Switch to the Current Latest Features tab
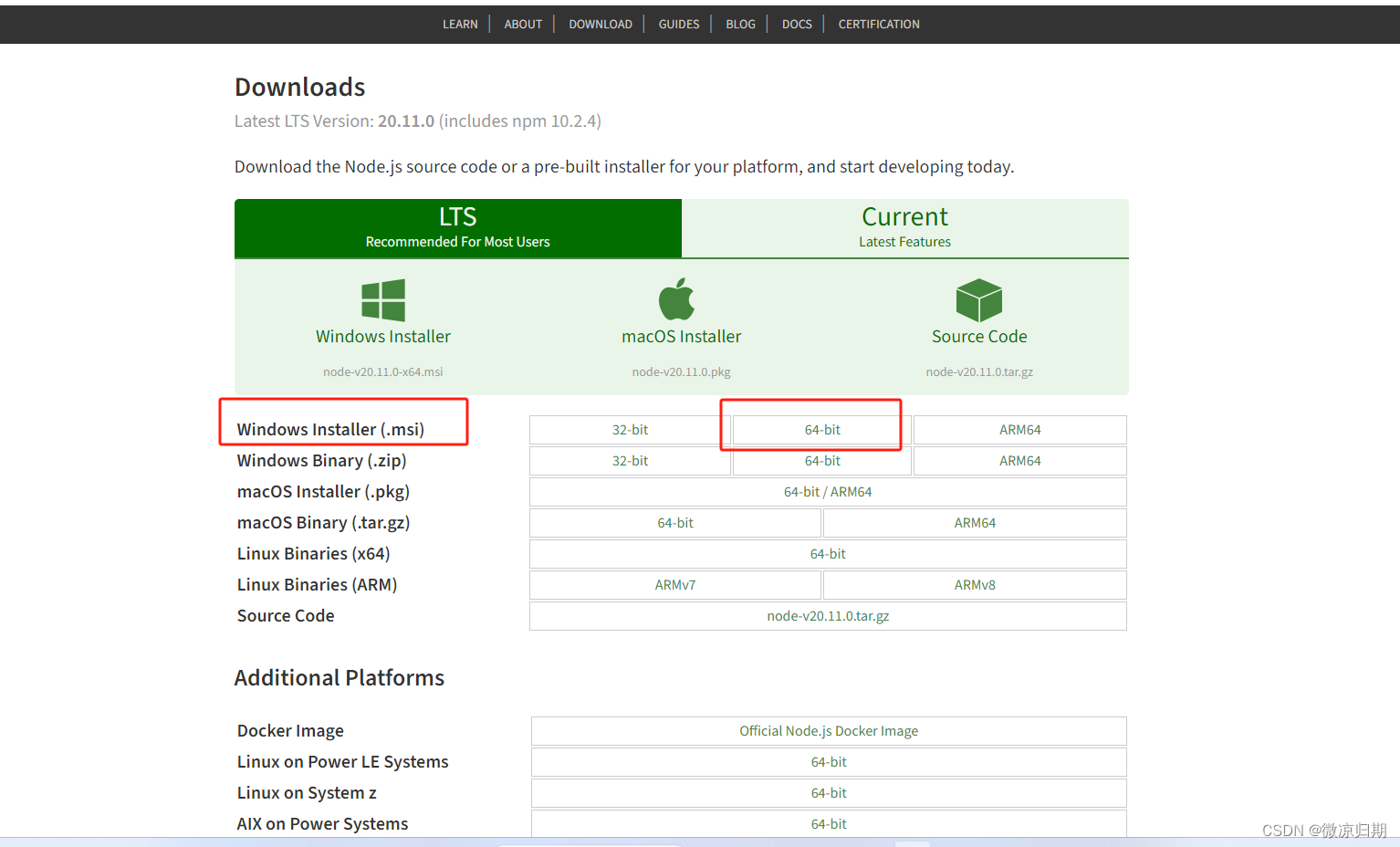The image size is (1400, 847). point(905,228)
